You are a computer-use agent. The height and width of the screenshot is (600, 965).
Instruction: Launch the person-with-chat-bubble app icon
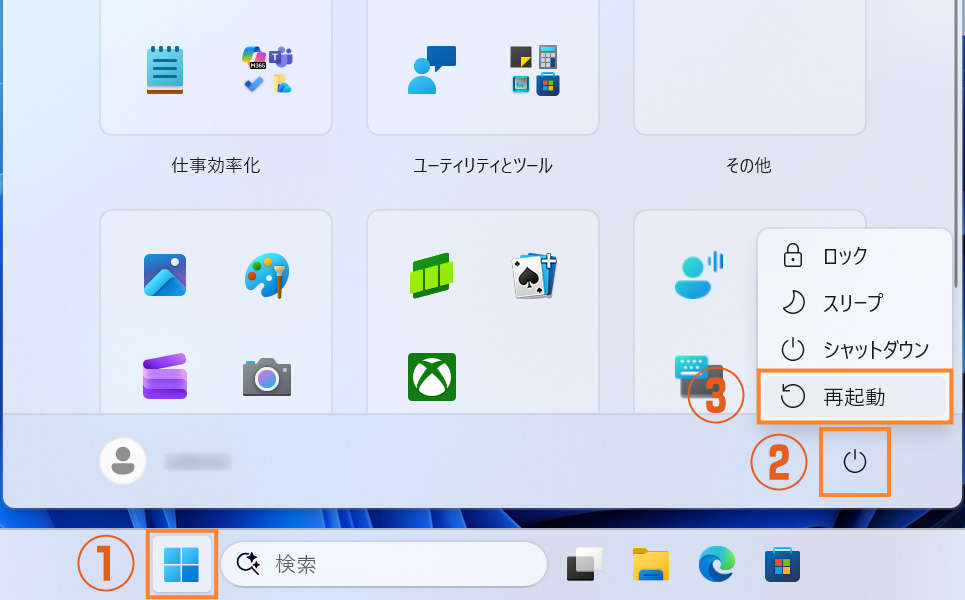tap(432, 70)
